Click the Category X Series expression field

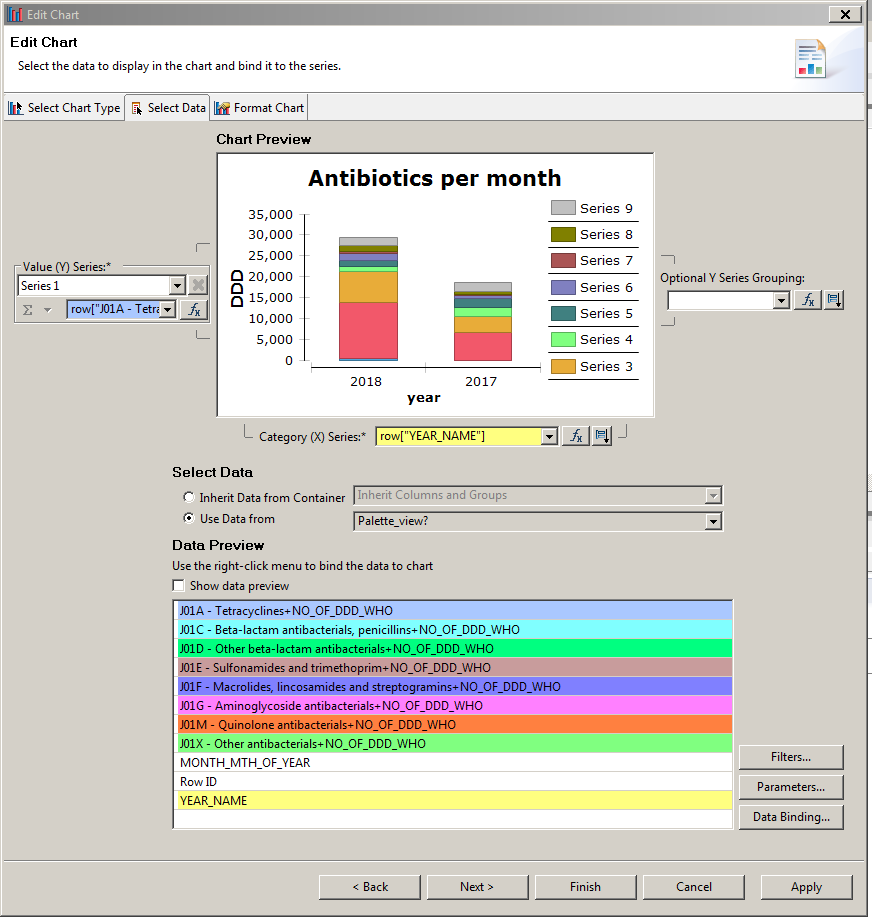458,436
